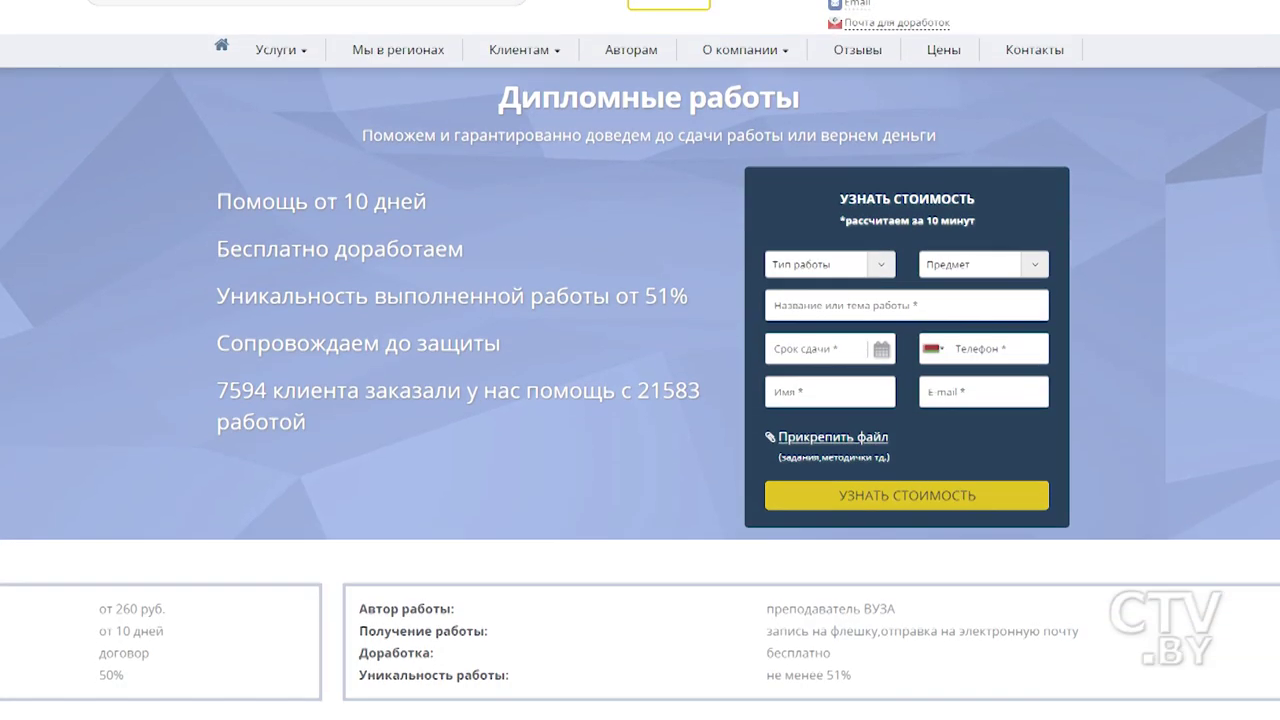1280x720 pixels.
Task: Click the yellow УЗНАТЬ СТОИМОСТЬ button
Action: (x=907, y=495)
